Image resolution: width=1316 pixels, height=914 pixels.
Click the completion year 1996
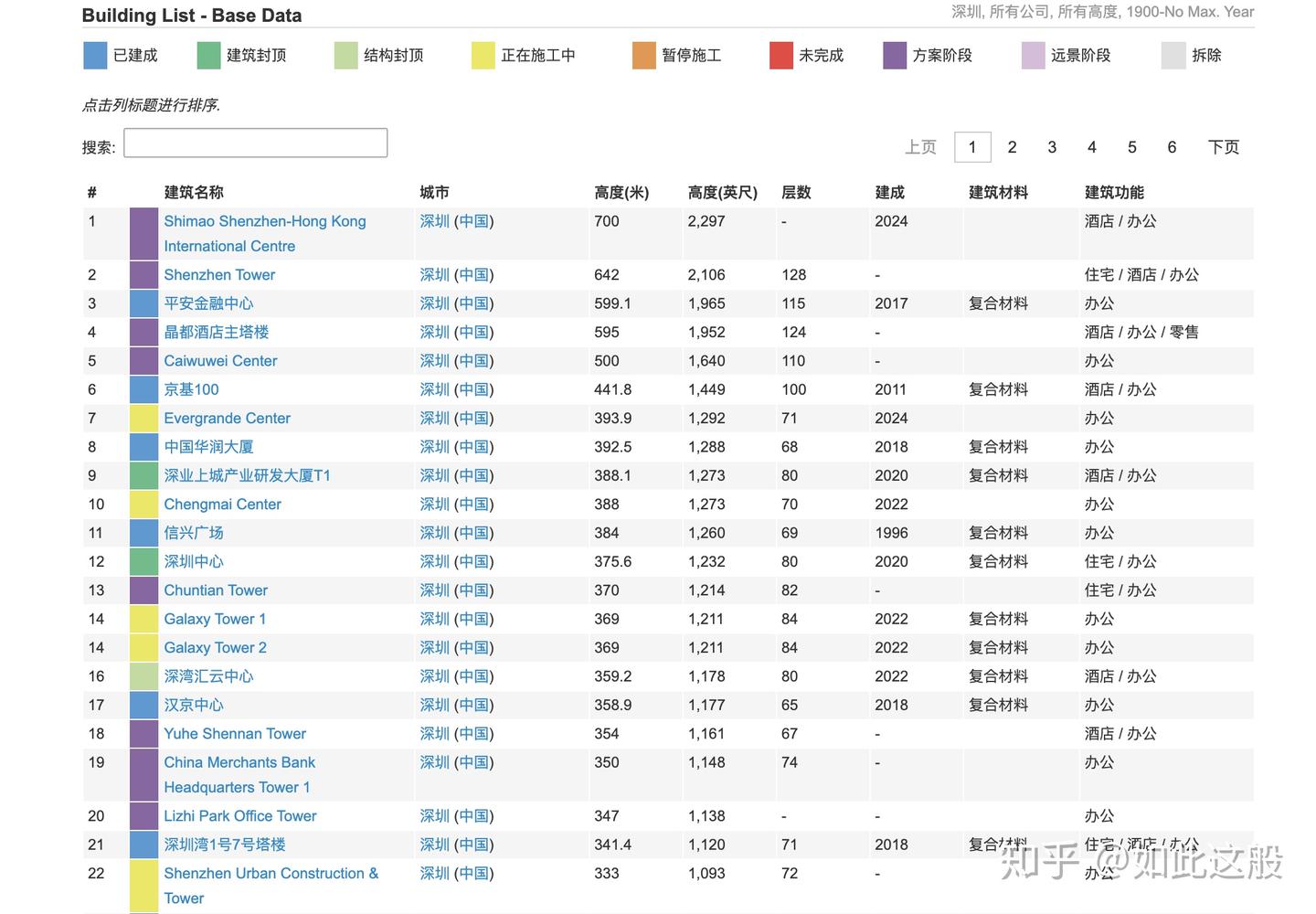tap(891, 533)
